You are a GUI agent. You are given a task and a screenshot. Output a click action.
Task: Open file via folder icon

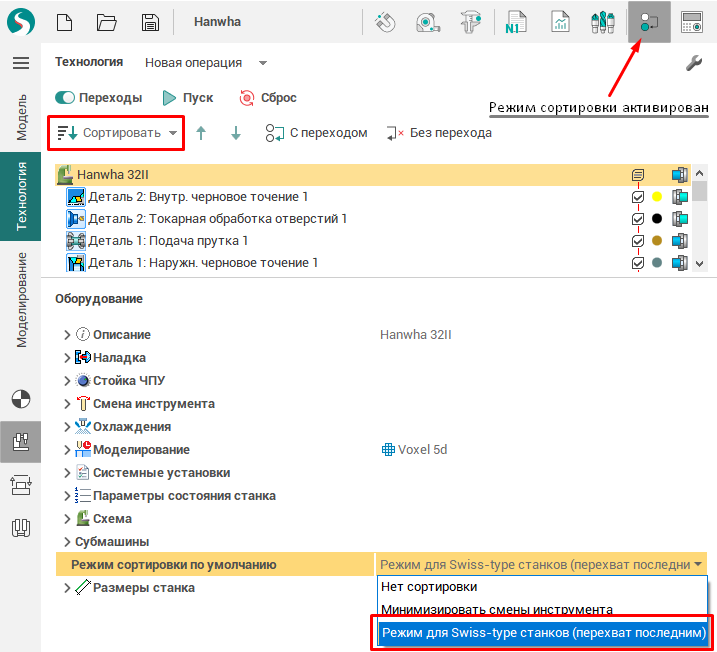click(107, 22)
